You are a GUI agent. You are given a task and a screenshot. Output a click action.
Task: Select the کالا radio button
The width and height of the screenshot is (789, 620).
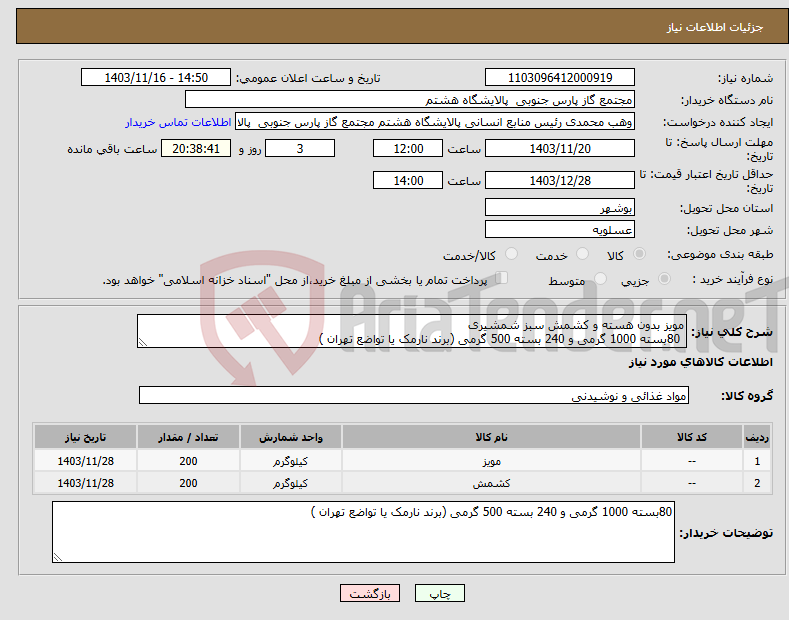(639, 254)
